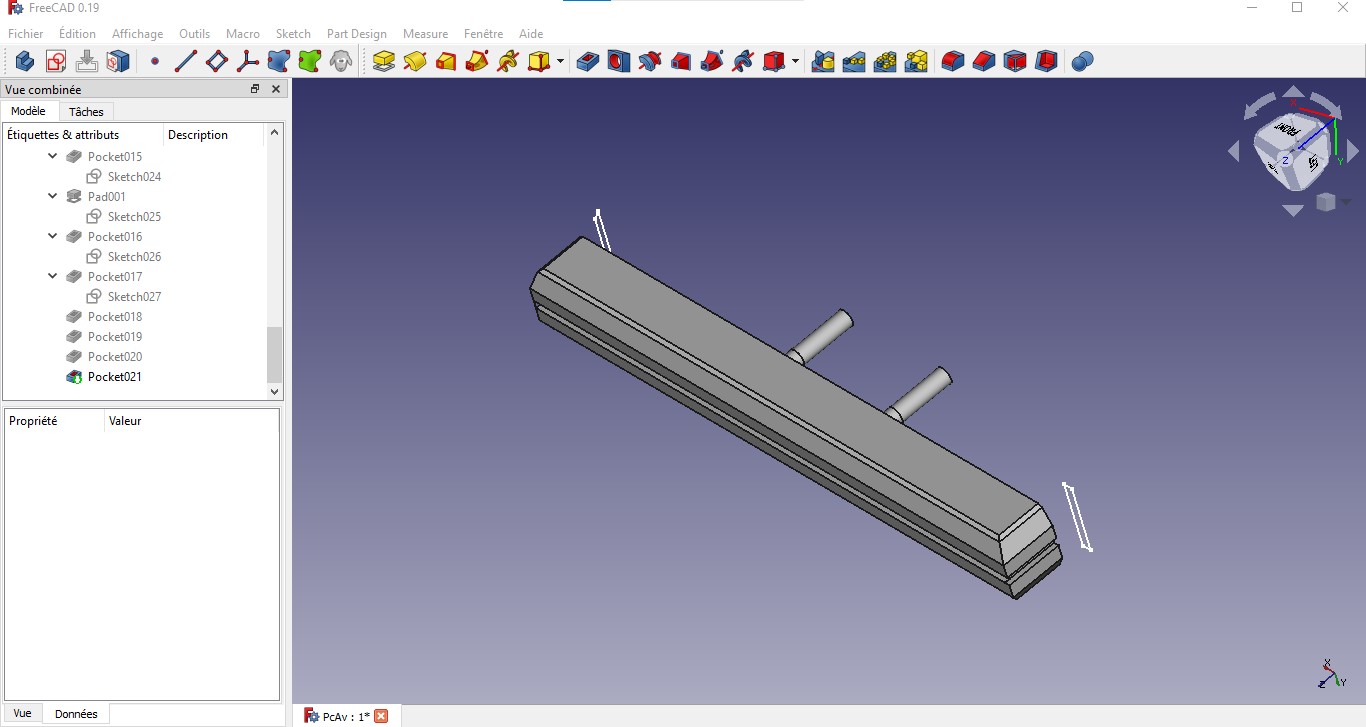
Task: Click the Create sketch icon
Action: tap(56, 62)
